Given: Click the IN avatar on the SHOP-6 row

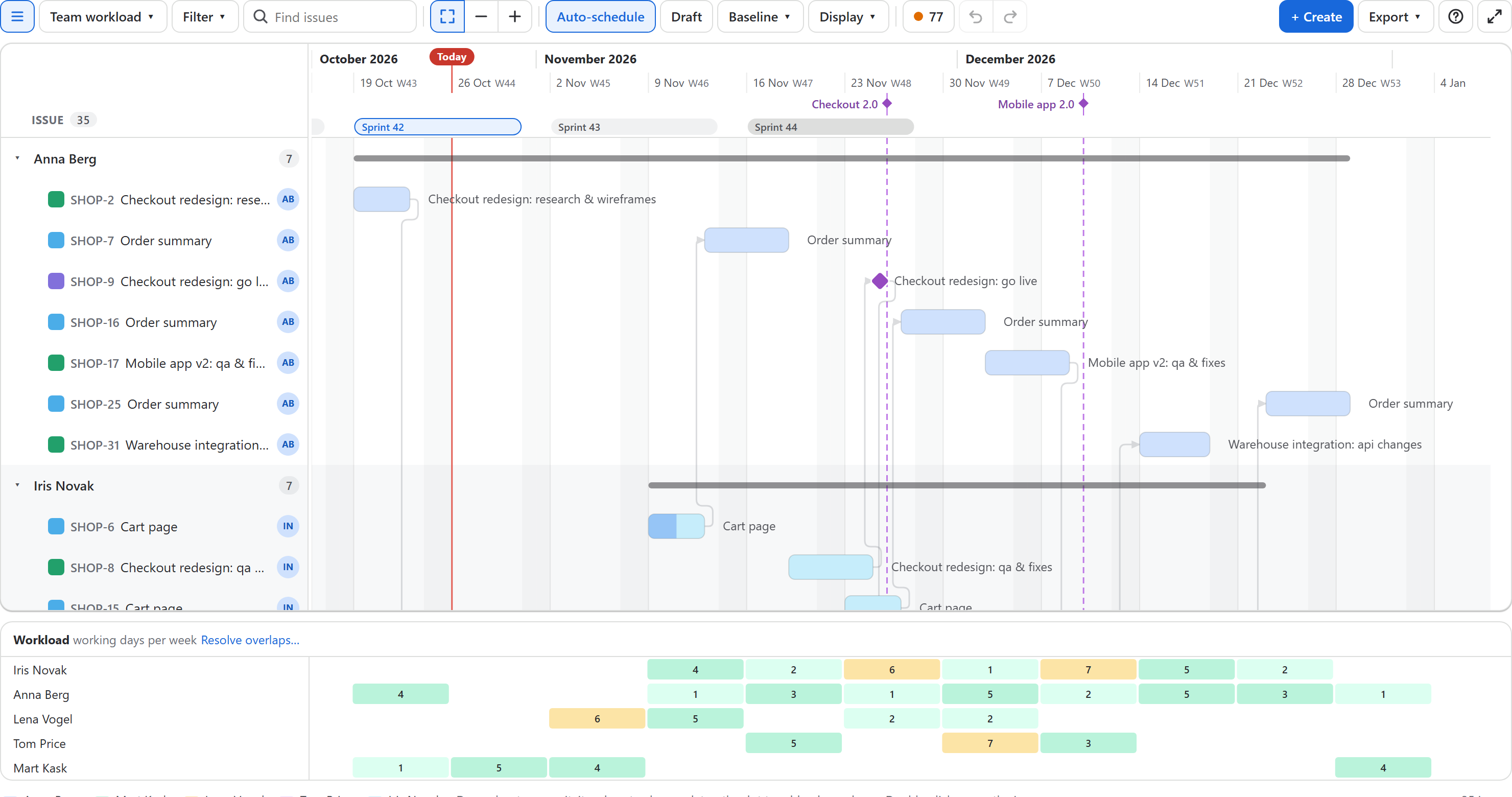Looking at the screenshot, I should coord(288,526).
